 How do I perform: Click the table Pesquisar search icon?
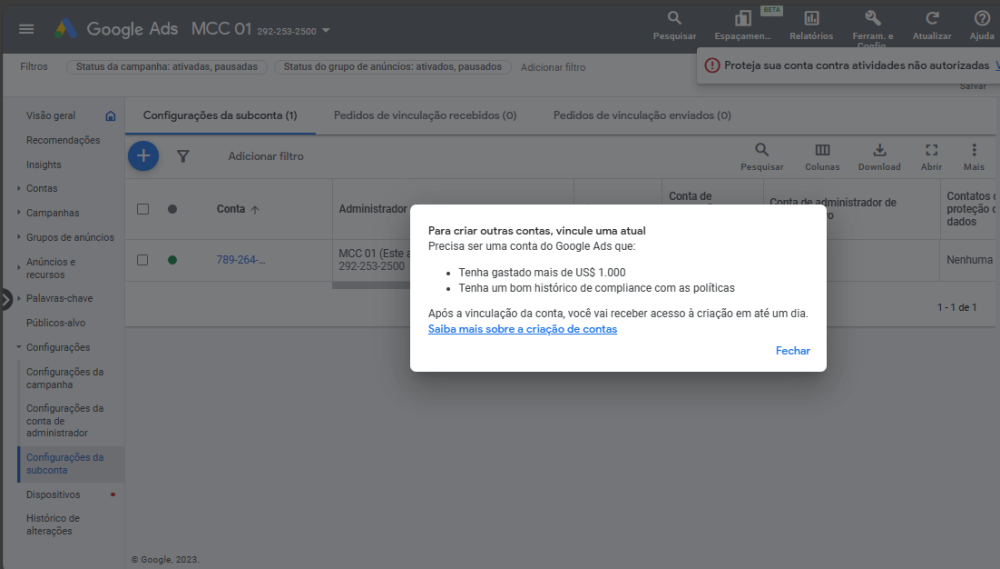tap(761, 150)
